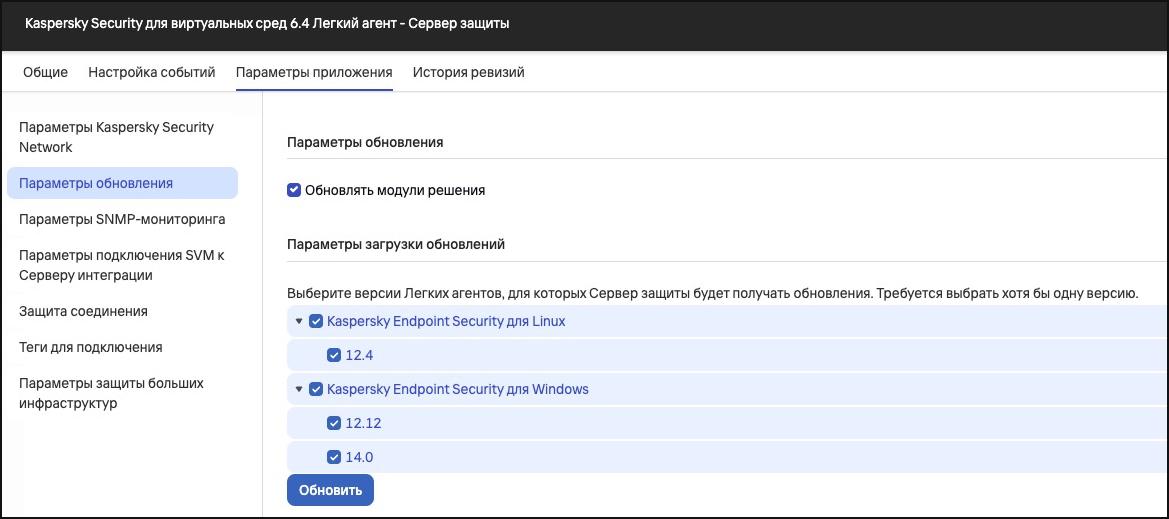
Task: Click the Обновить button
Action: (330, 490)
